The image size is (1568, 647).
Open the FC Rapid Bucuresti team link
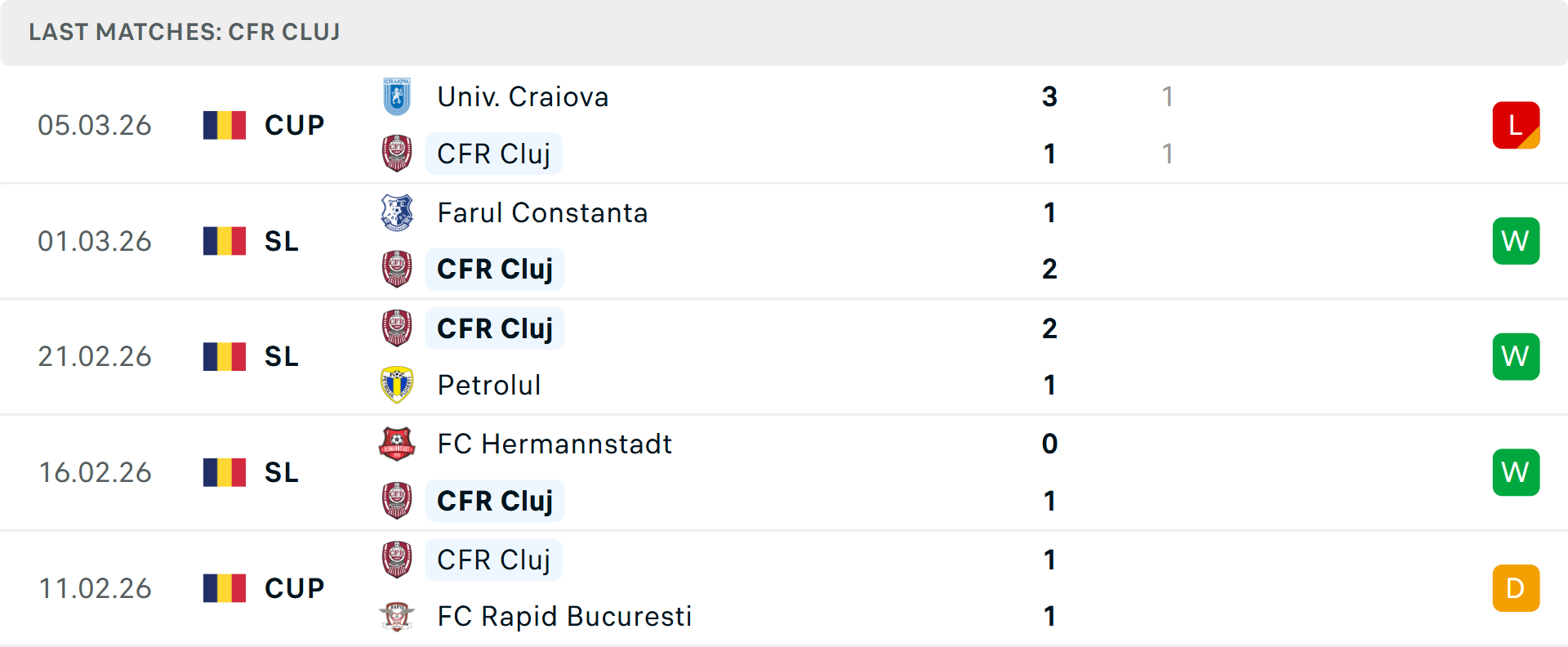pos(564,616)
